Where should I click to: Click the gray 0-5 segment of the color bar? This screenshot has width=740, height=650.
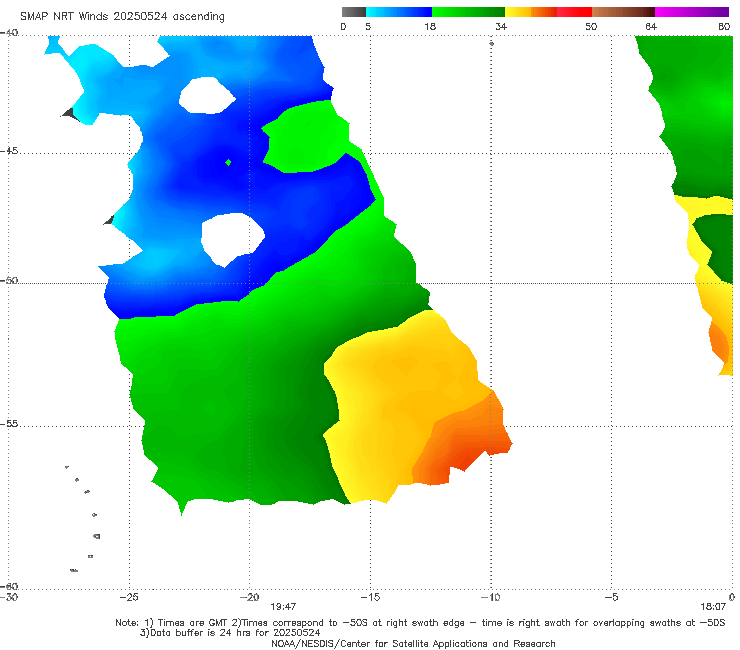click(x=354, y=12)
